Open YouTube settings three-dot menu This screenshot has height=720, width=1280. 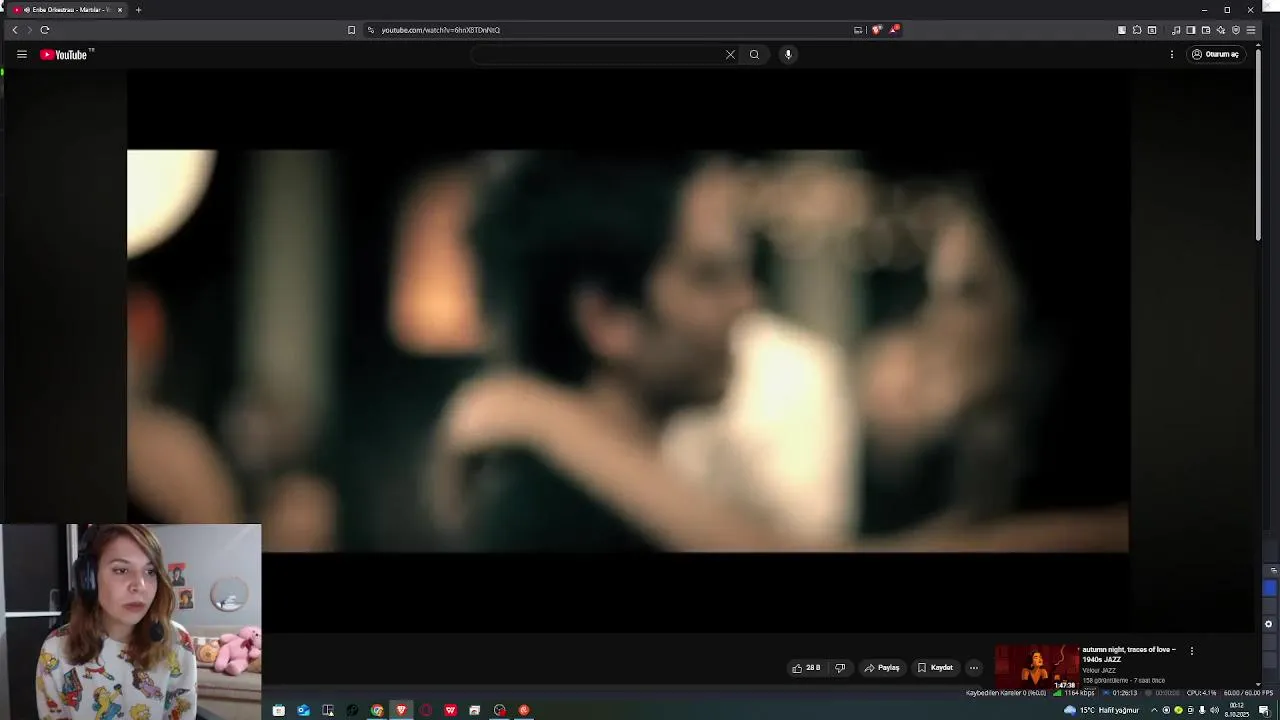tap(1172, 55)
